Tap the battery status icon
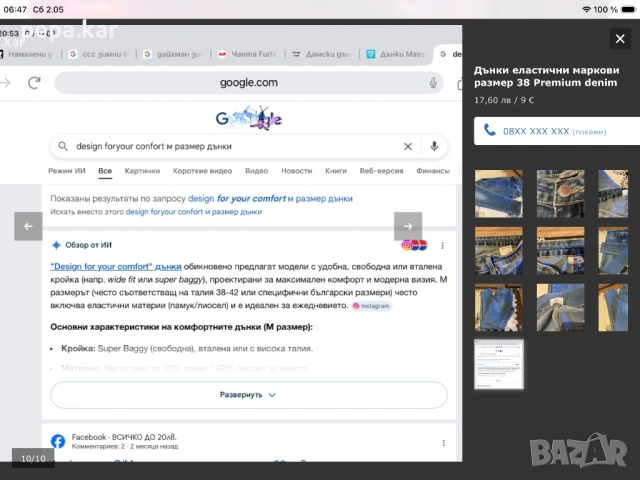The image size is (640, 480). pos(629,9)
